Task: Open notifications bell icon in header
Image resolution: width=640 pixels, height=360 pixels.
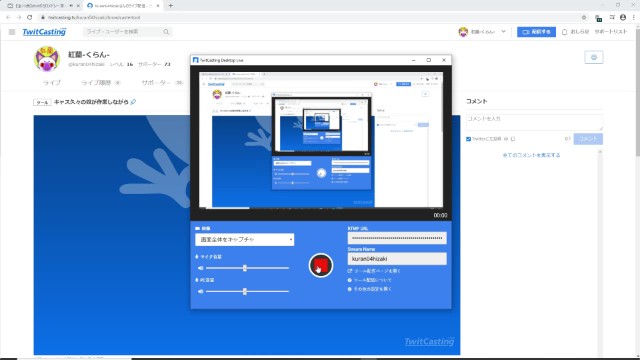Action: (564, 32)
